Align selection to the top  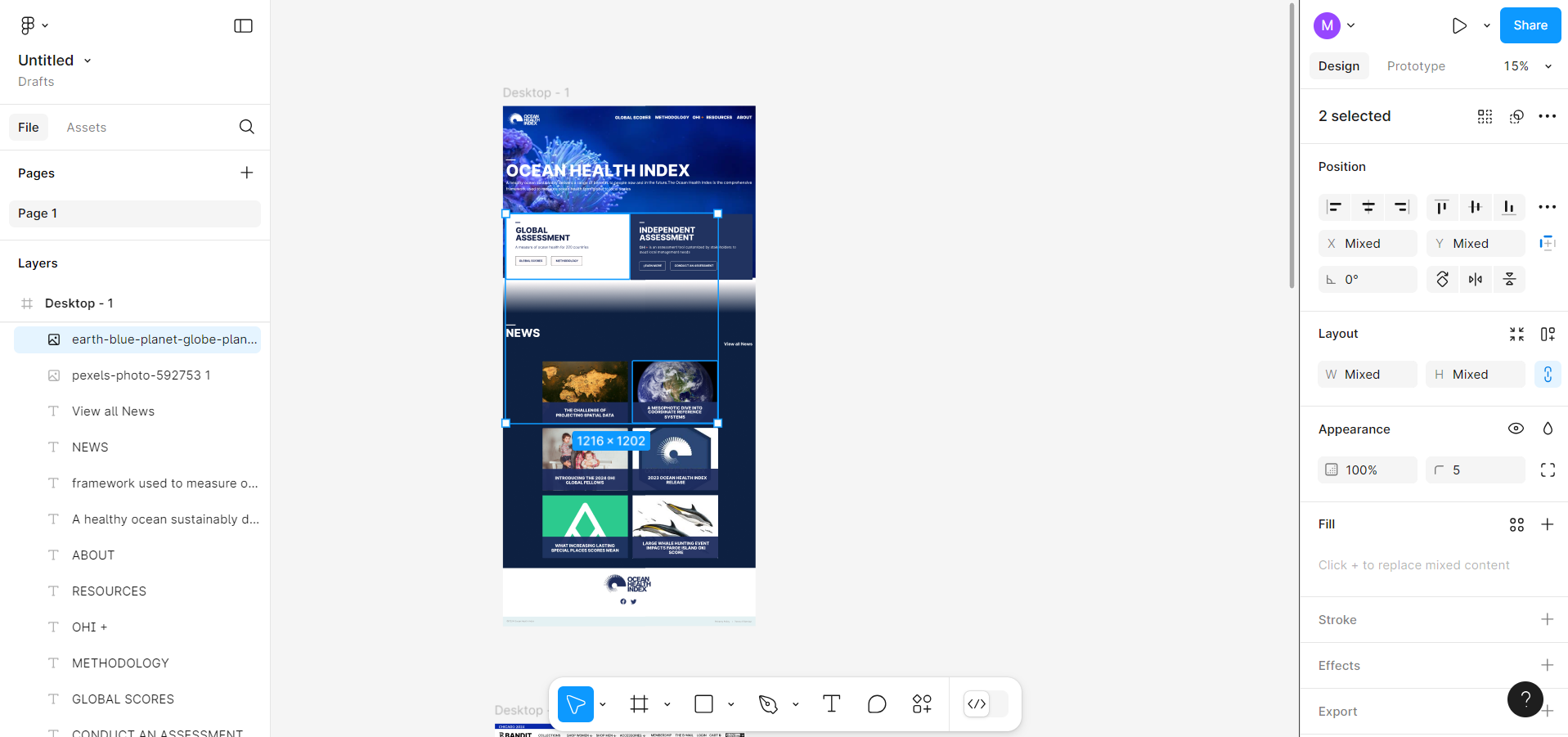point(1442,207)
